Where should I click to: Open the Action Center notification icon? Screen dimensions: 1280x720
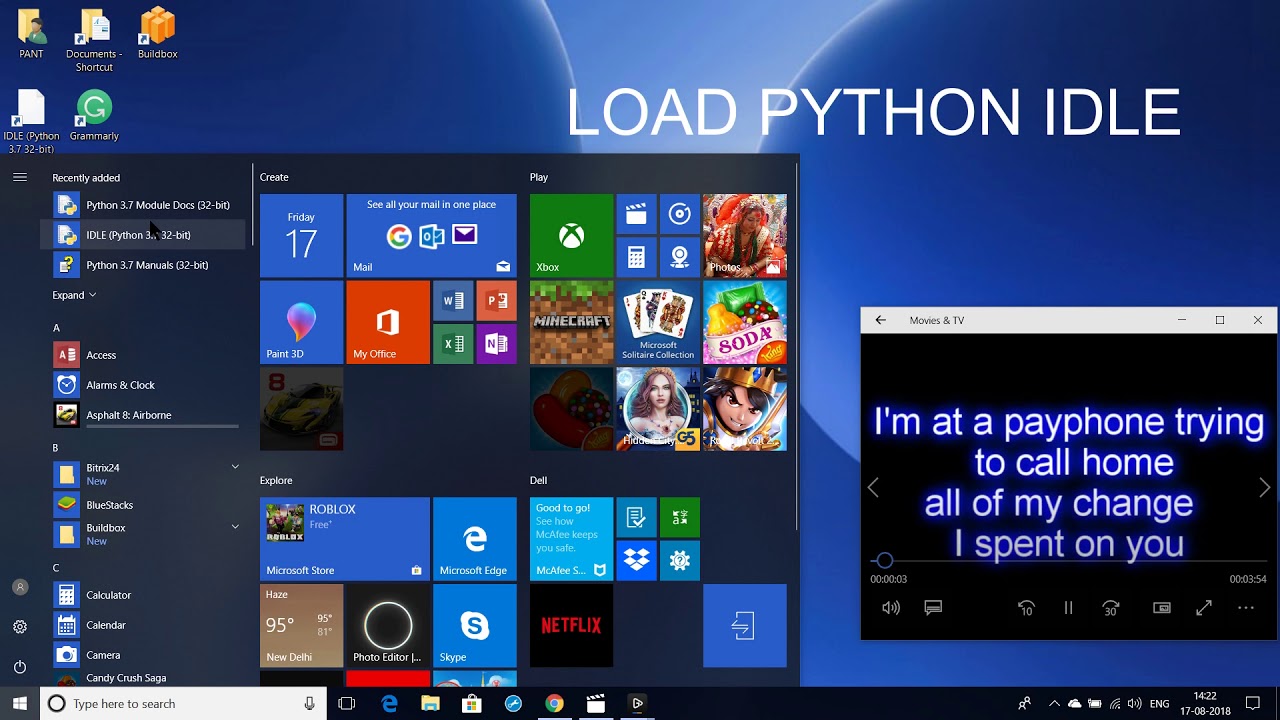[1253, 704]
